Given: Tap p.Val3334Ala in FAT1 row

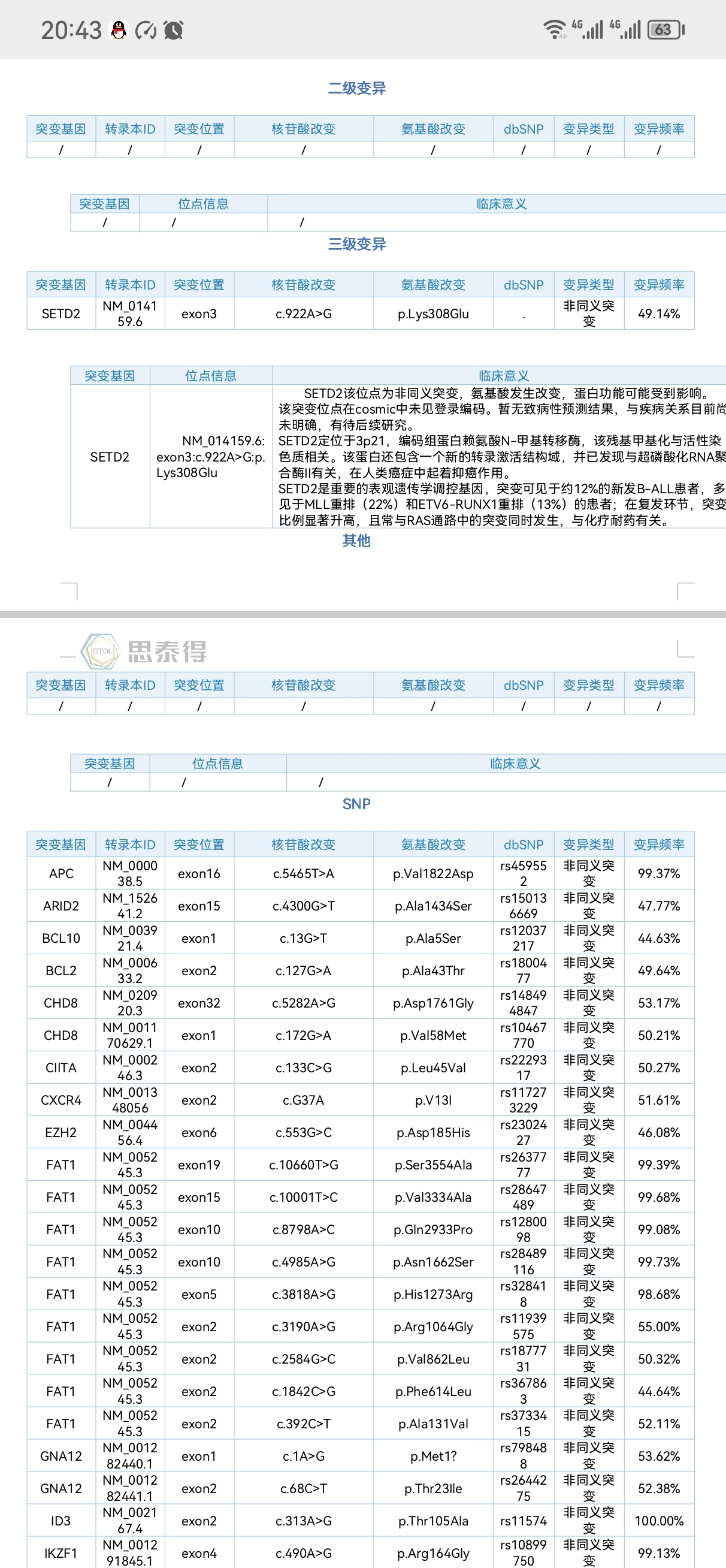Looking at the screenshot, I should [433, 1197].
